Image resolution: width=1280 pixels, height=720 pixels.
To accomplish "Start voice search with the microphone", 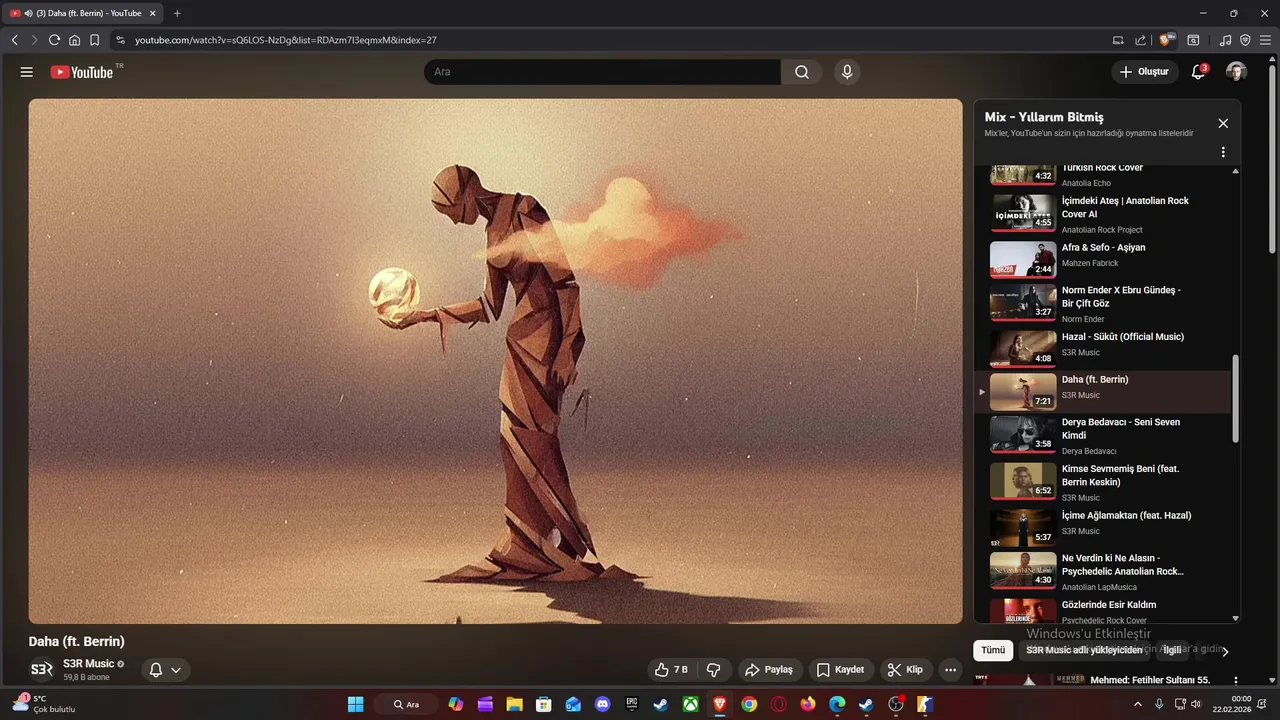I will click(847, 72).
